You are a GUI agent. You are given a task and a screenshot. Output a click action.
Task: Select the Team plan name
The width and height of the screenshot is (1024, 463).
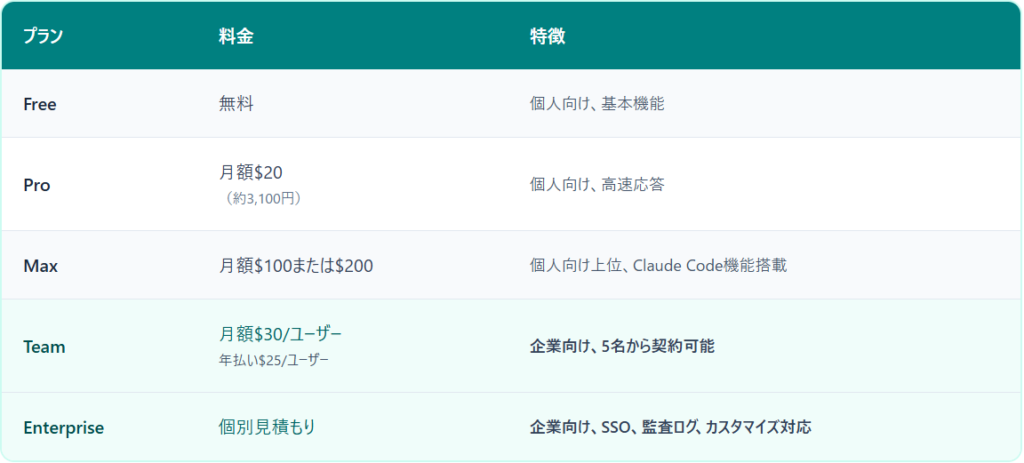[44, 347]
